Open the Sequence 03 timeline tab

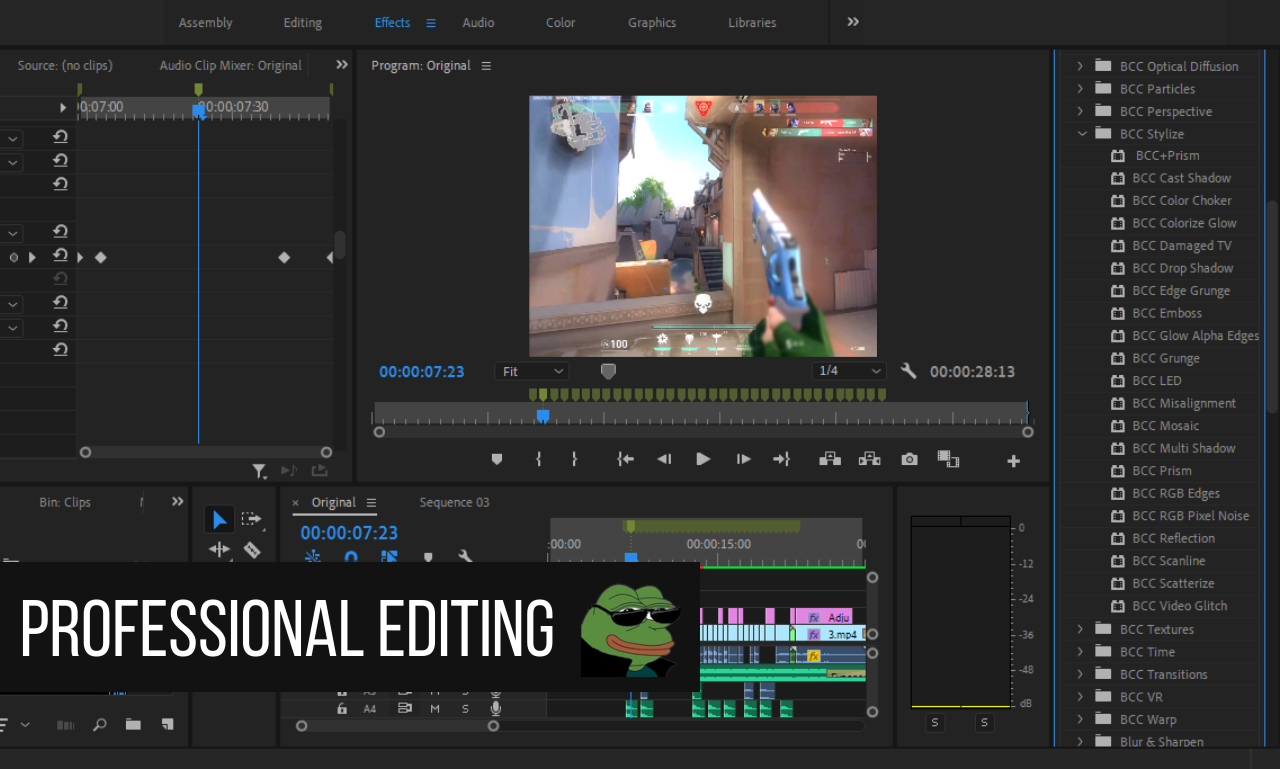(x=454, y=502)
